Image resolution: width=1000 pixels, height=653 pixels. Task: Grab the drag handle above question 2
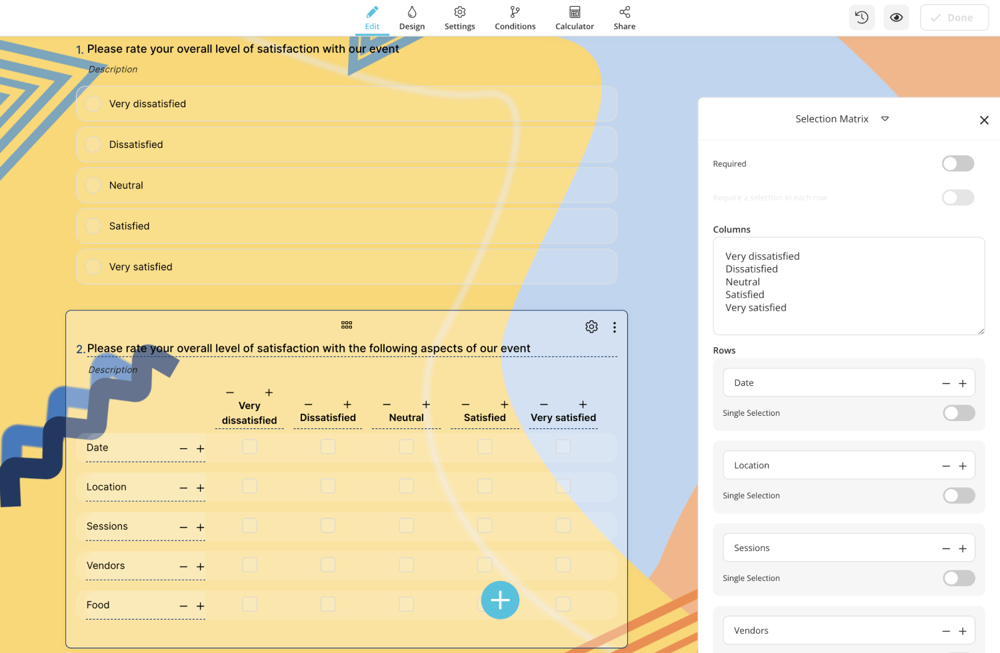[346, 325]
